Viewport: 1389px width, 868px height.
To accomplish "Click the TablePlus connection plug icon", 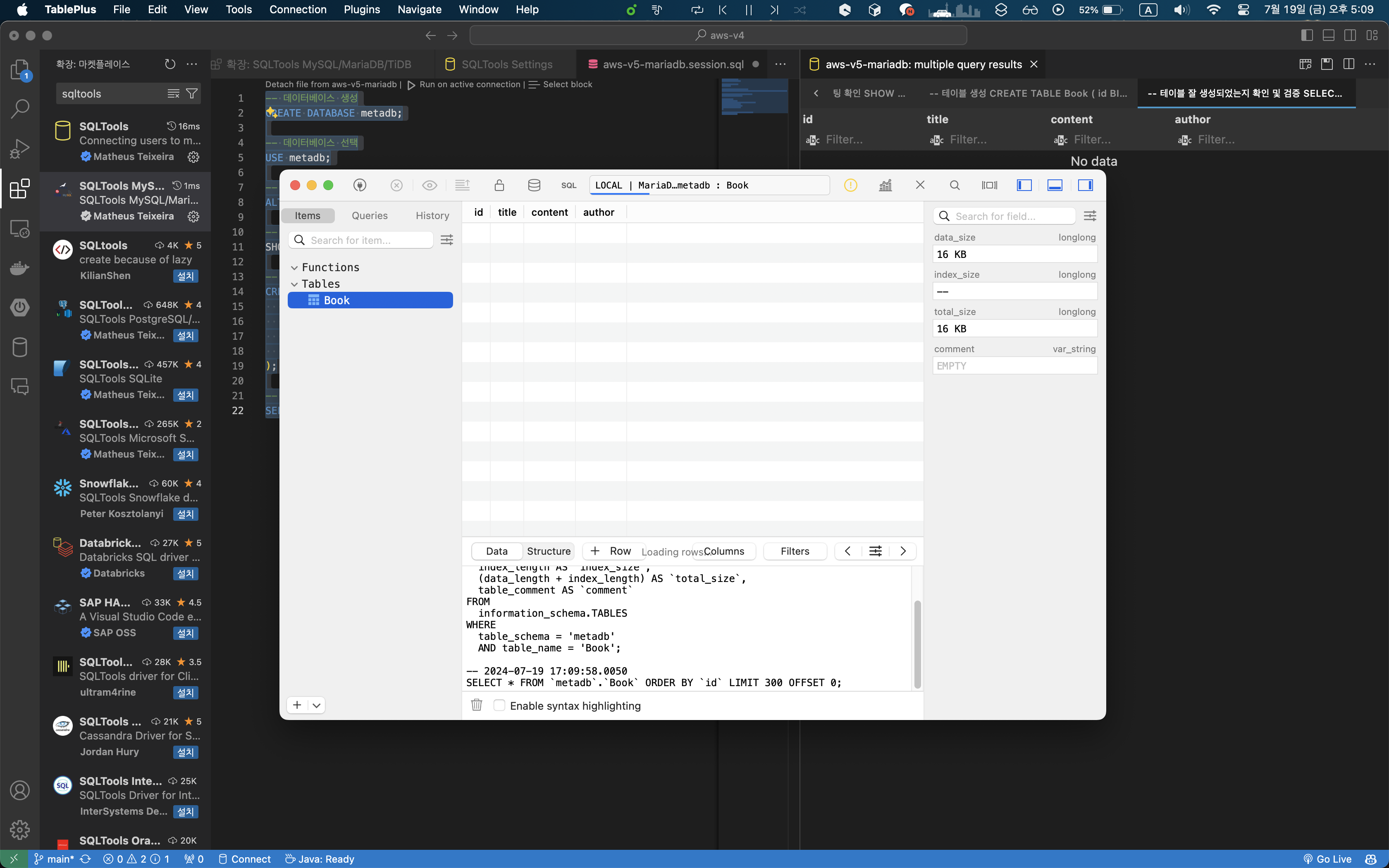I will pyautogui.click(x=360, y=185).
